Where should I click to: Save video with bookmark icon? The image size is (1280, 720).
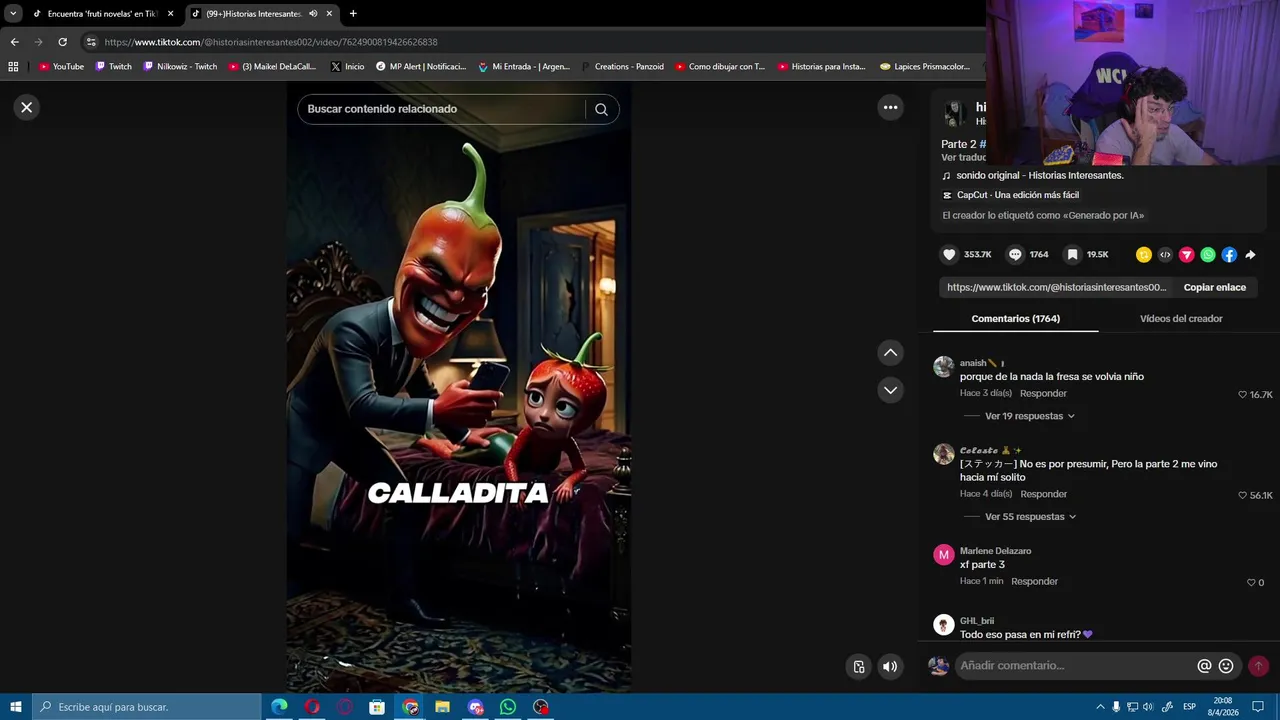[1072, 255]
